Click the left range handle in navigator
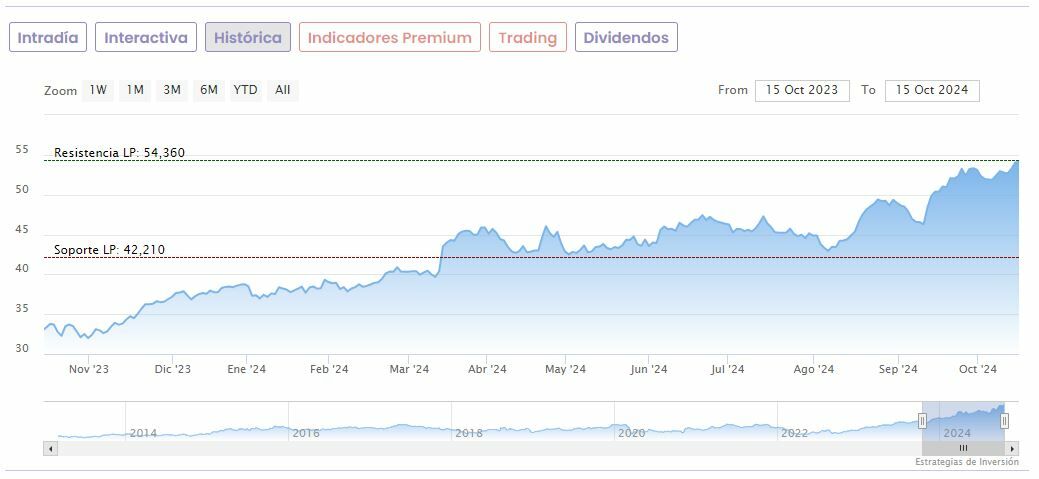 pyautogui.click(x=922, y=421)
